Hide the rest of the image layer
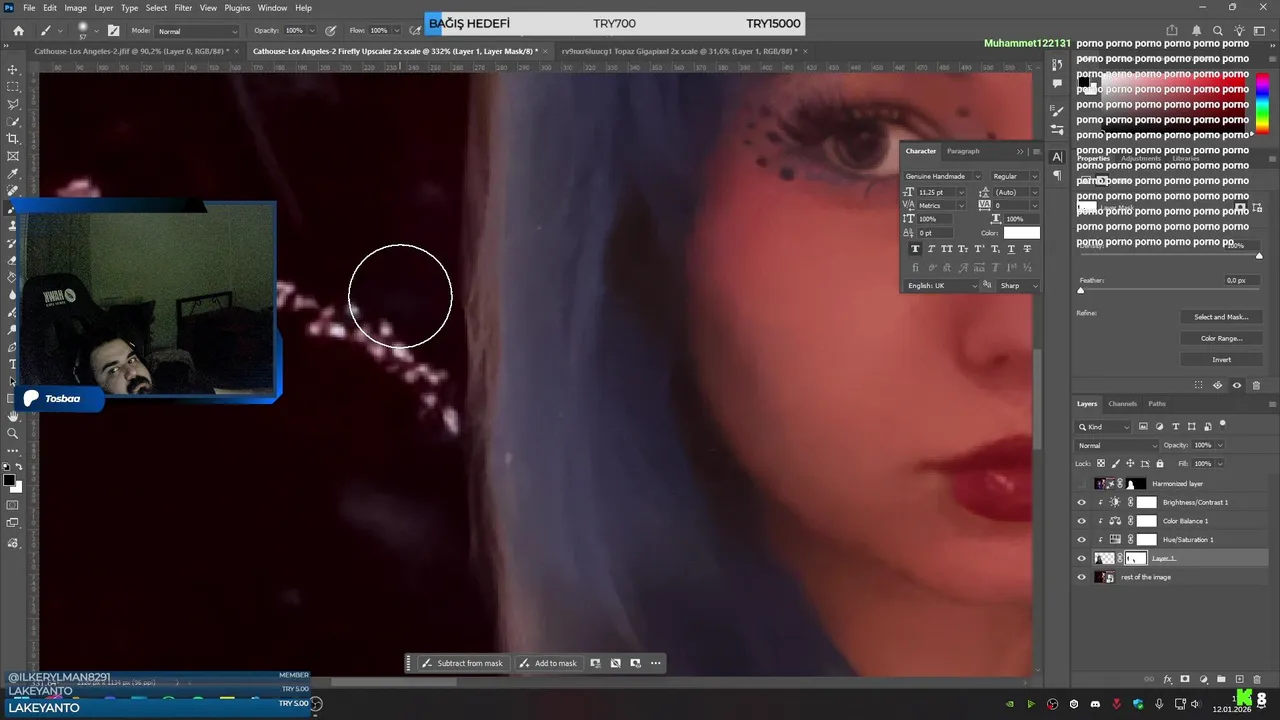 (1081, 577)
